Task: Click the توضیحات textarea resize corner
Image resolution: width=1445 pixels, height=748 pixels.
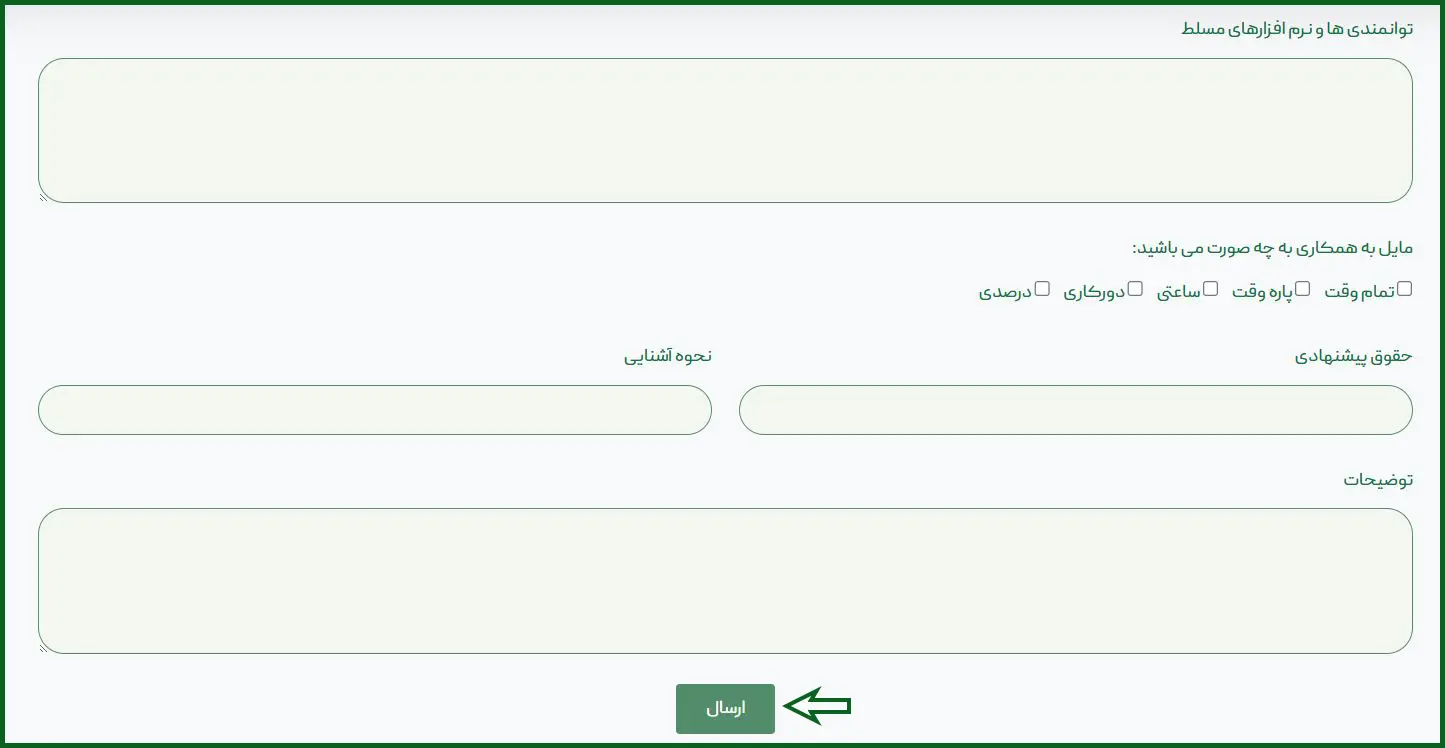Action: click(43, 649)
